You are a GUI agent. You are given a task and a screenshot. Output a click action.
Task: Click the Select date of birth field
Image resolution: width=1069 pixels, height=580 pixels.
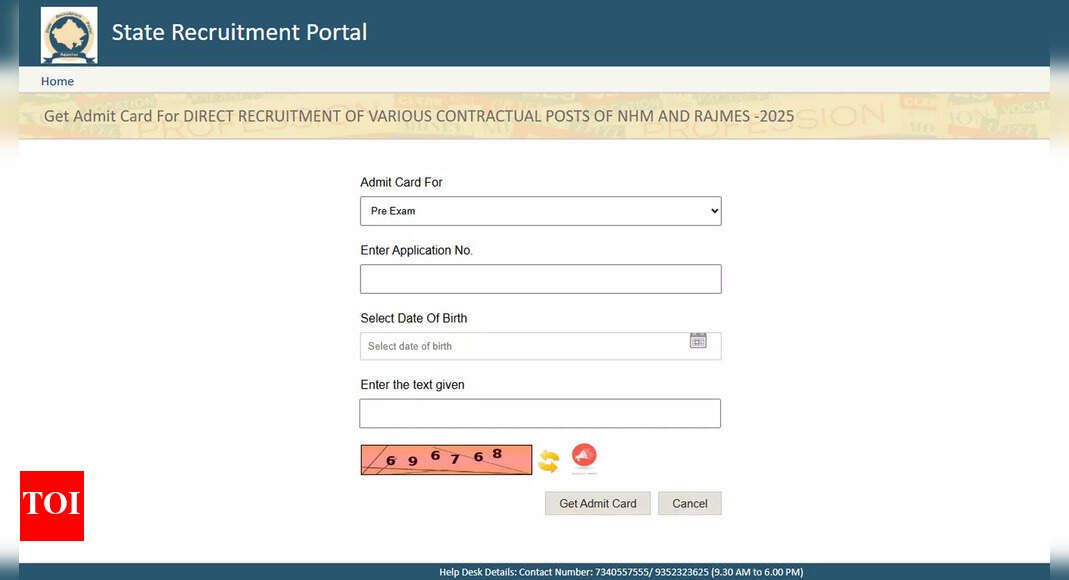click(520, 346)
